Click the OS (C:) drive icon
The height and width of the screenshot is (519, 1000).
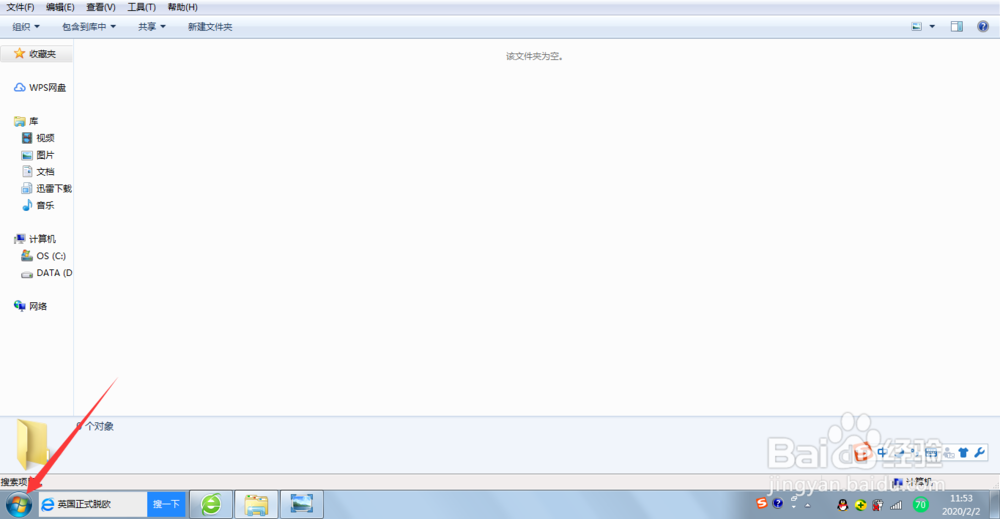27,256
